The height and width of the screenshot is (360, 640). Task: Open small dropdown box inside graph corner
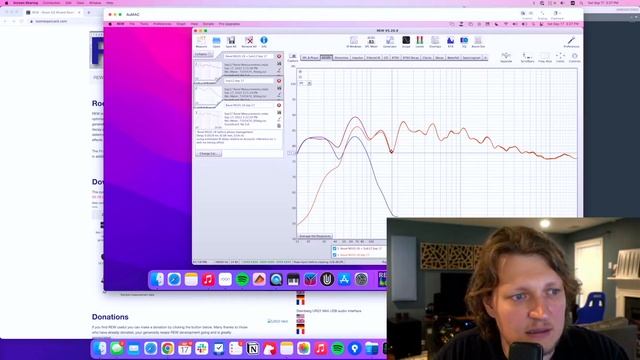pyautogui.click(x=302, y=83)
